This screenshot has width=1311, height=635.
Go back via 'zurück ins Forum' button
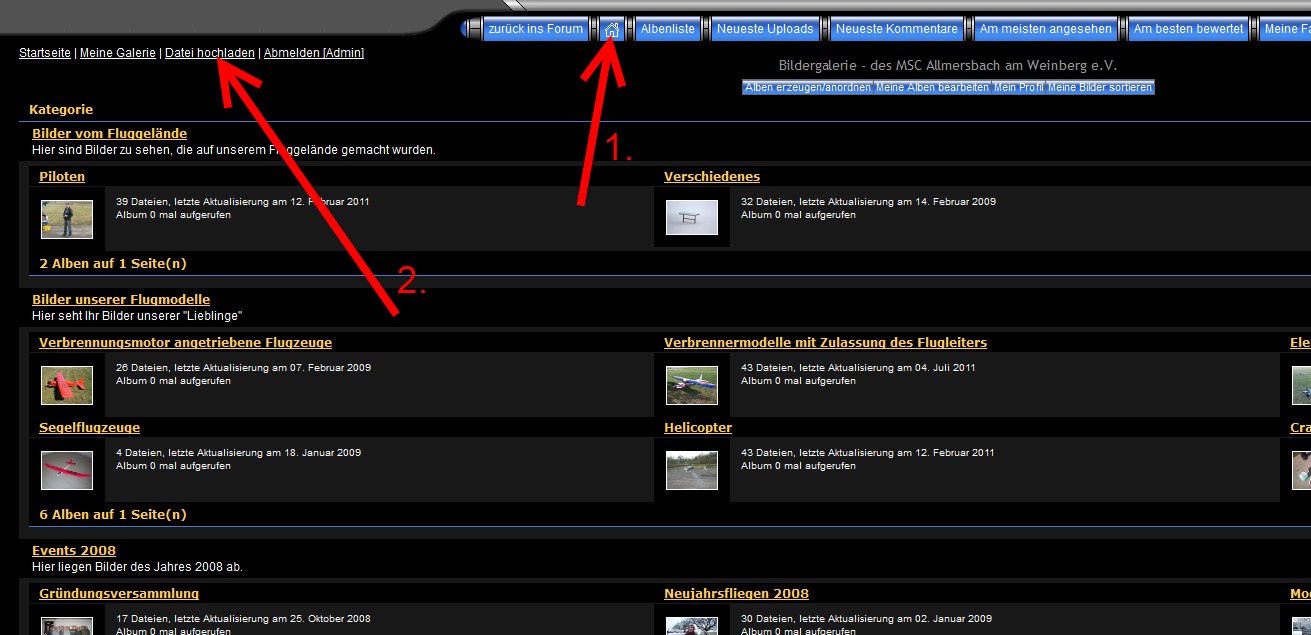point(536,29)
